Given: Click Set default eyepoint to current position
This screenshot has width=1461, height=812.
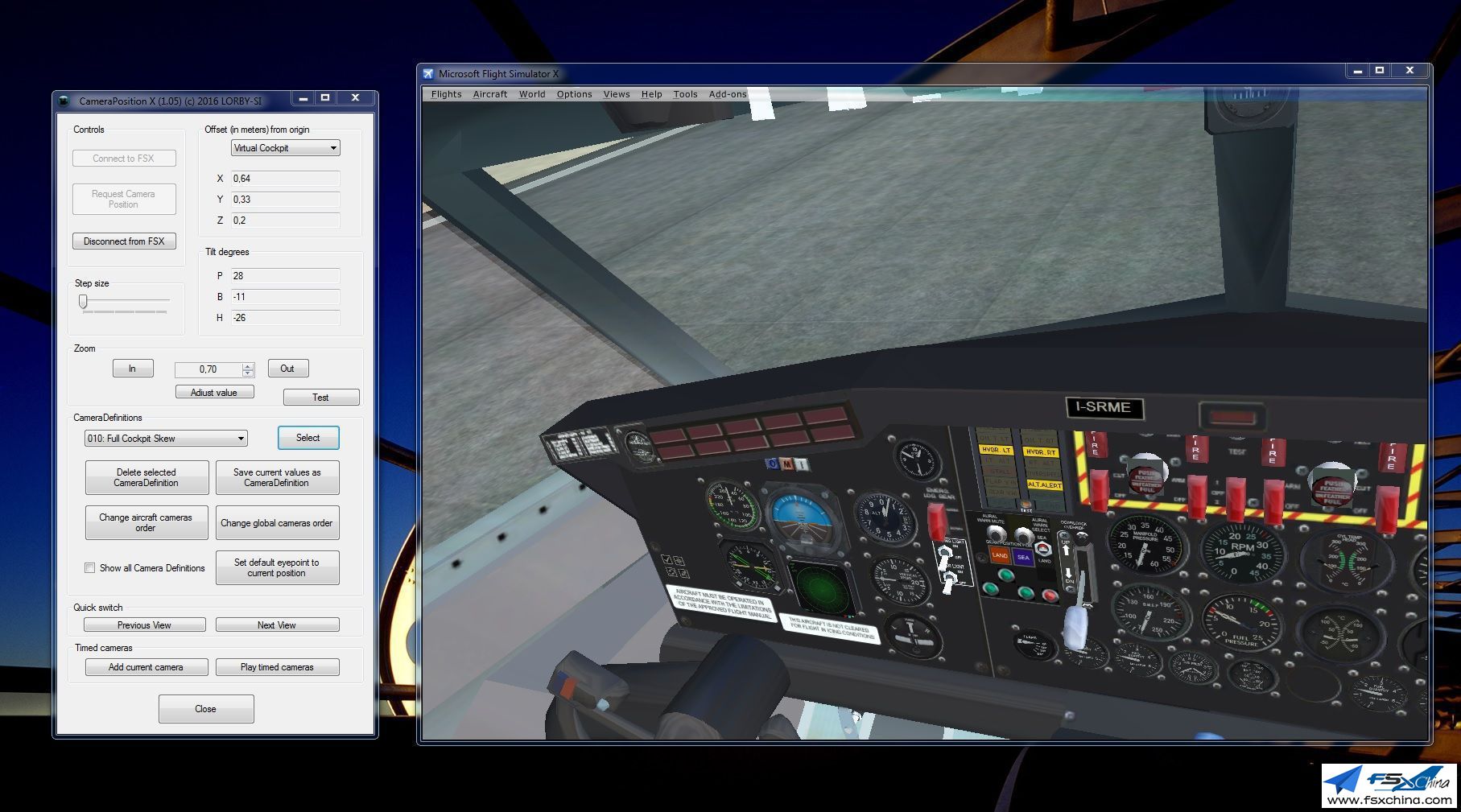Looking at the screenshot, I should 277,568.
